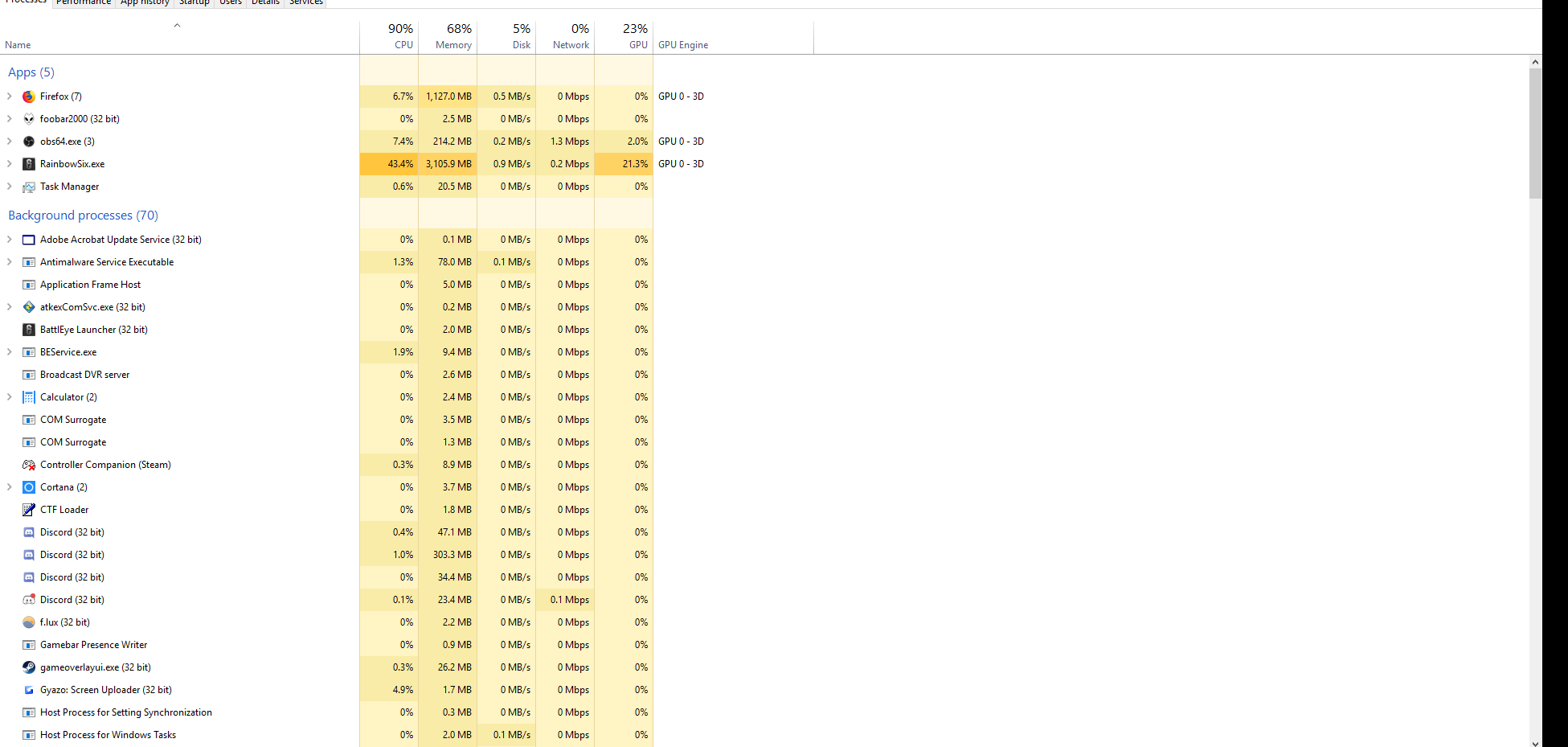
Task: Open the Users tab
Action: coord(231,3)
